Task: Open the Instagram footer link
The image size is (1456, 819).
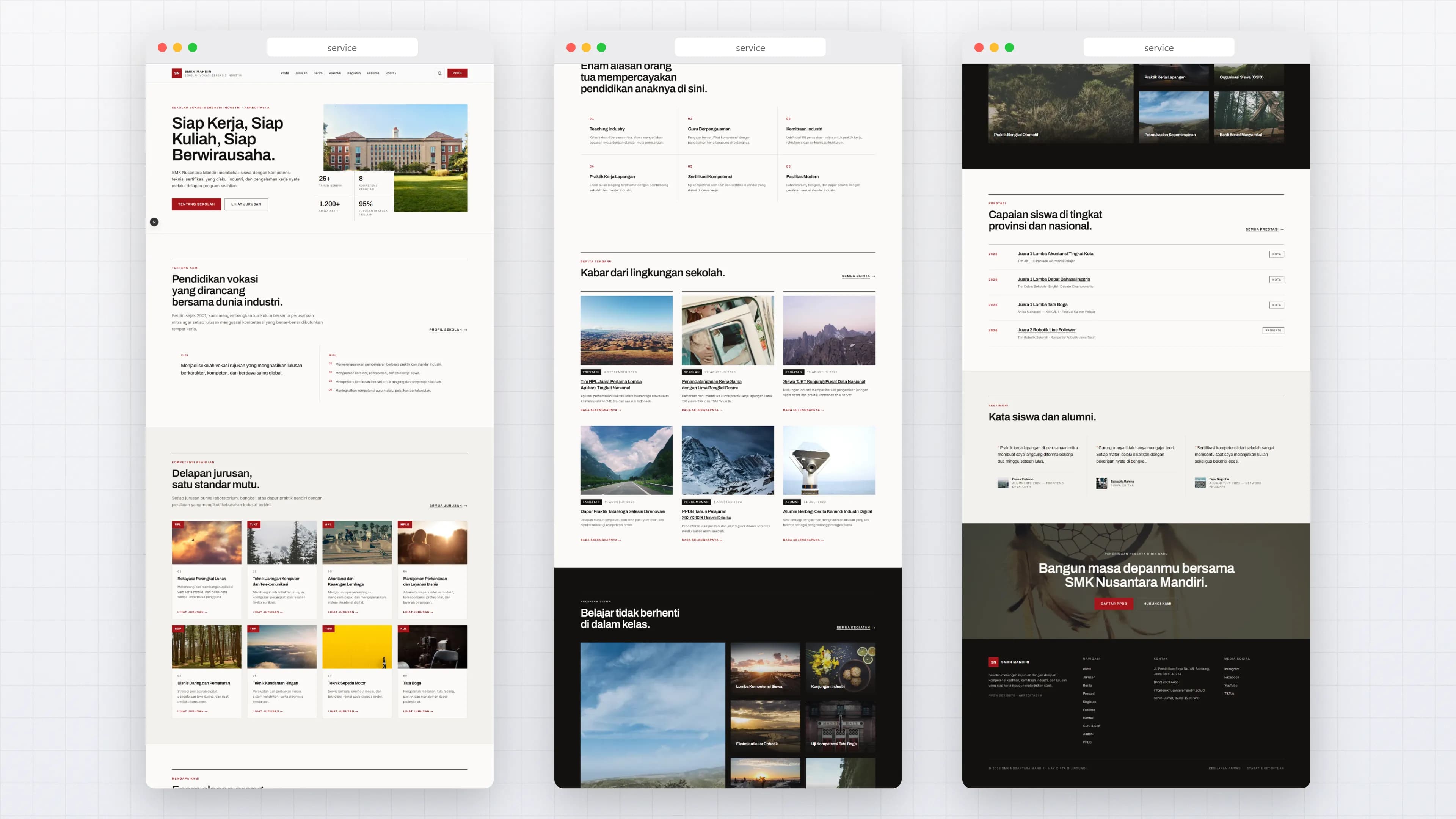Action: coord(1232,669)
